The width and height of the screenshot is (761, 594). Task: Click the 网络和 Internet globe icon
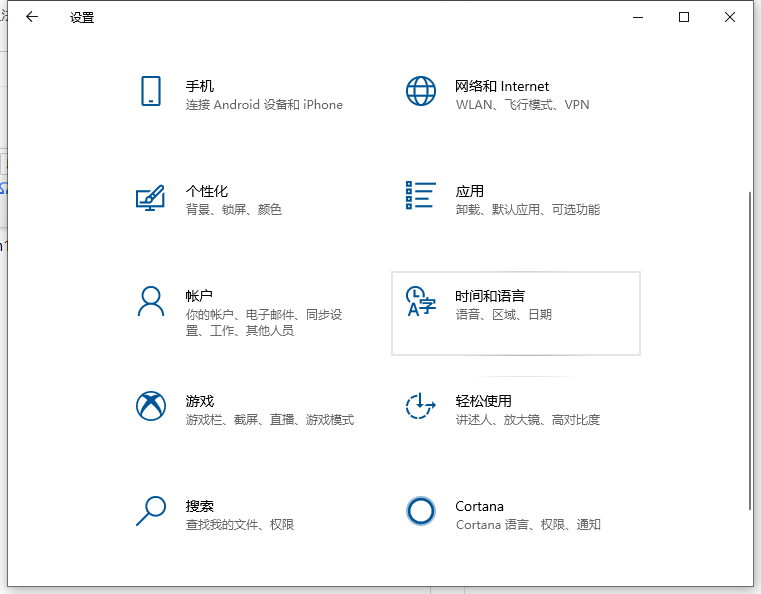point(420,91)
